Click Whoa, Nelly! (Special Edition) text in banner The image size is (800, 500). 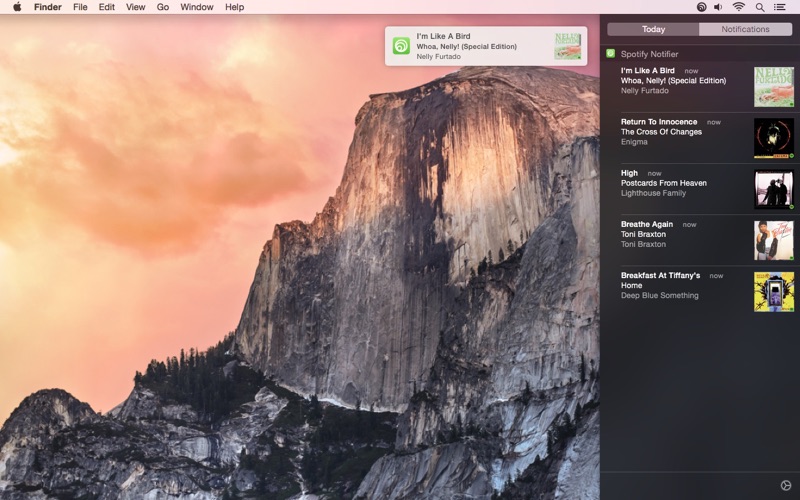click(x=466, y=46)
